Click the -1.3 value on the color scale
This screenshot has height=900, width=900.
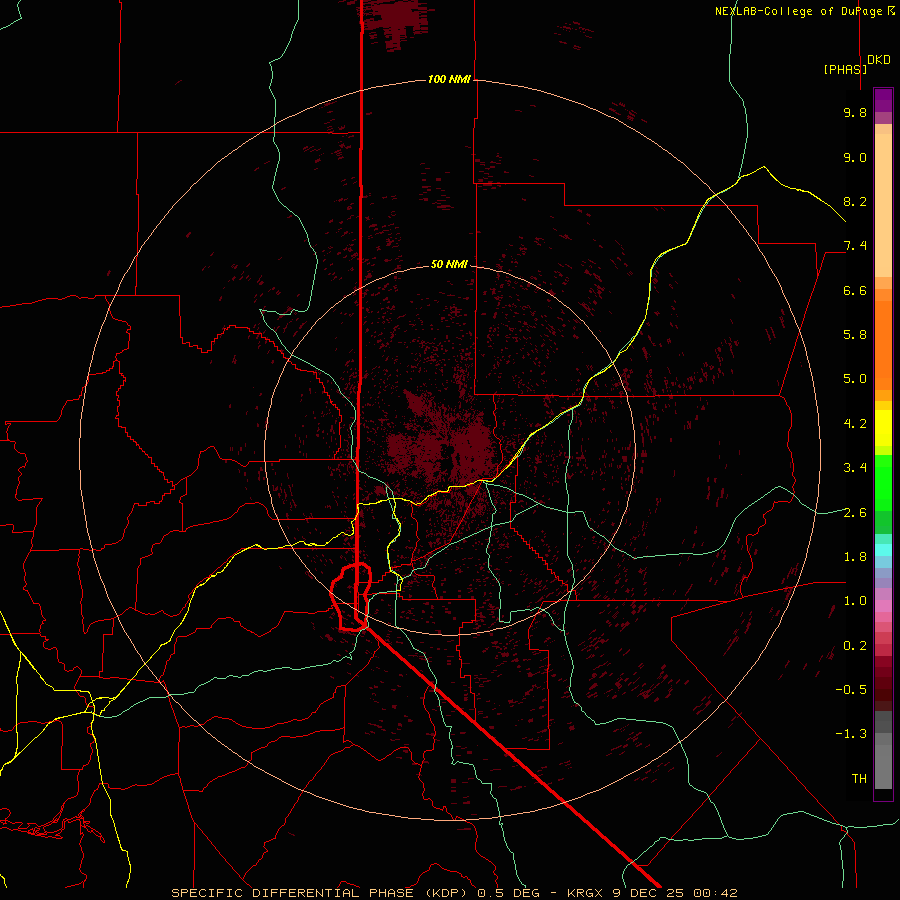(851, 734)
